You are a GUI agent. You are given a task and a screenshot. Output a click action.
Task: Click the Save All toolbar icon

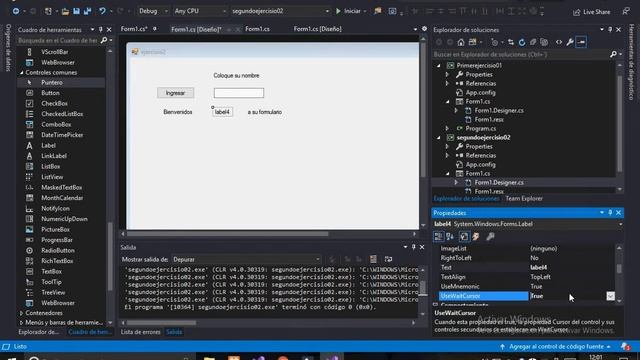click(87, 11)
